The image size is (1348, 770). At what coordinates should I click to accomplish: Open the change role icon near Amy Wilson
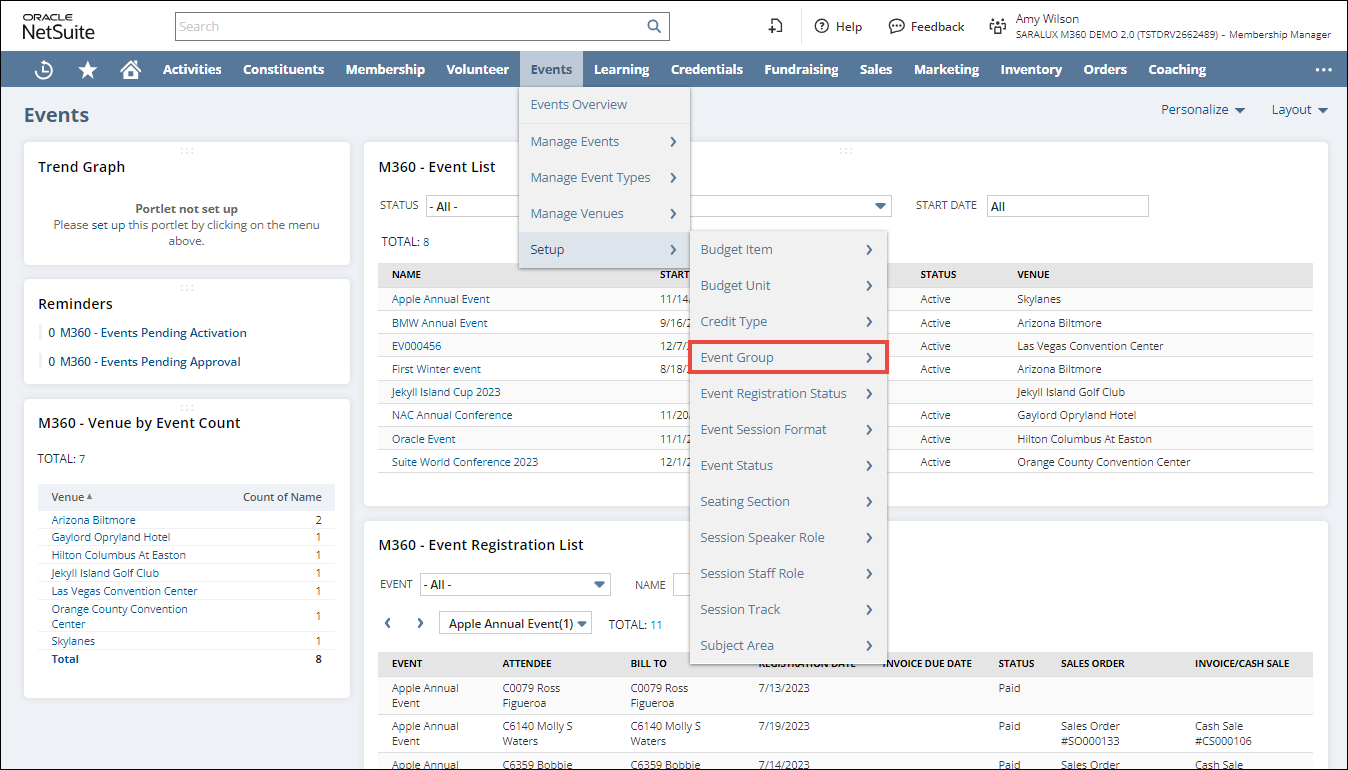click(997, 27)
